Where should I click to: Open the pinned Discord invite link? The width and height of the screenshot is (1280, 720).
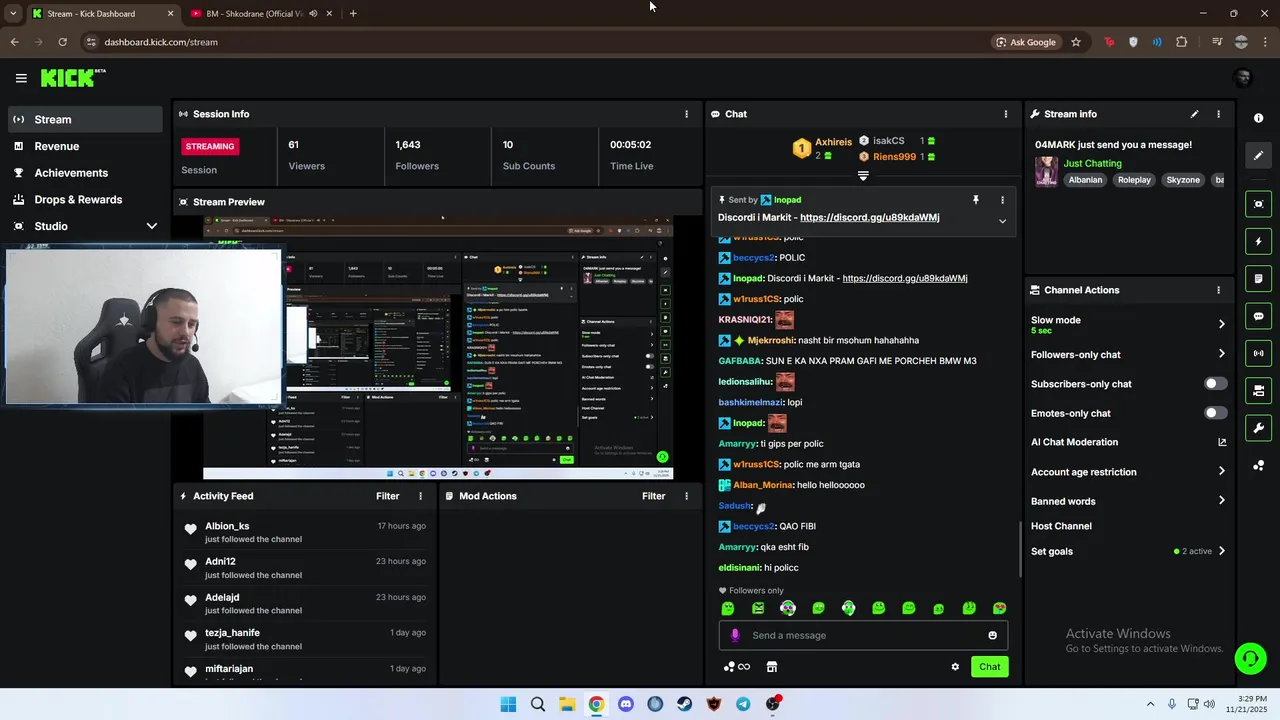coord(870,217)
